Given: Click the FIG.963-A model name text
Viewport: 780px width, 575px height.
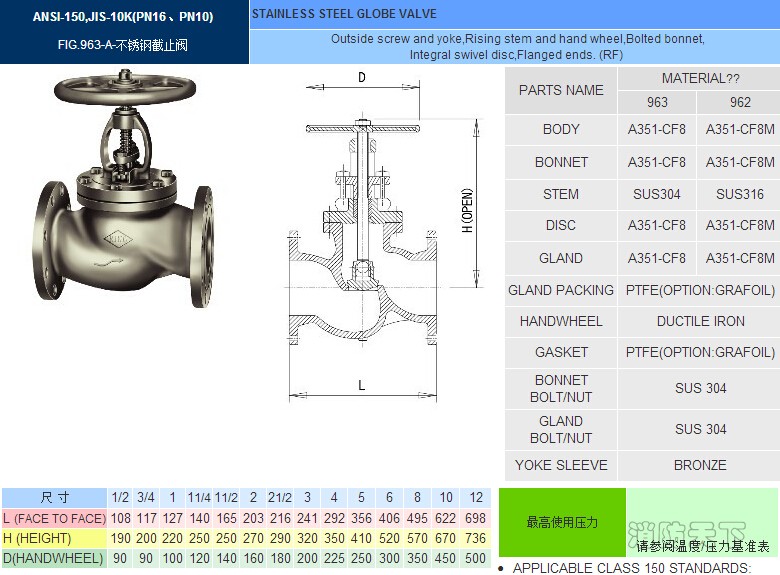Looking at the screenshot, I should pyautogui.click(x=123, y=45).
